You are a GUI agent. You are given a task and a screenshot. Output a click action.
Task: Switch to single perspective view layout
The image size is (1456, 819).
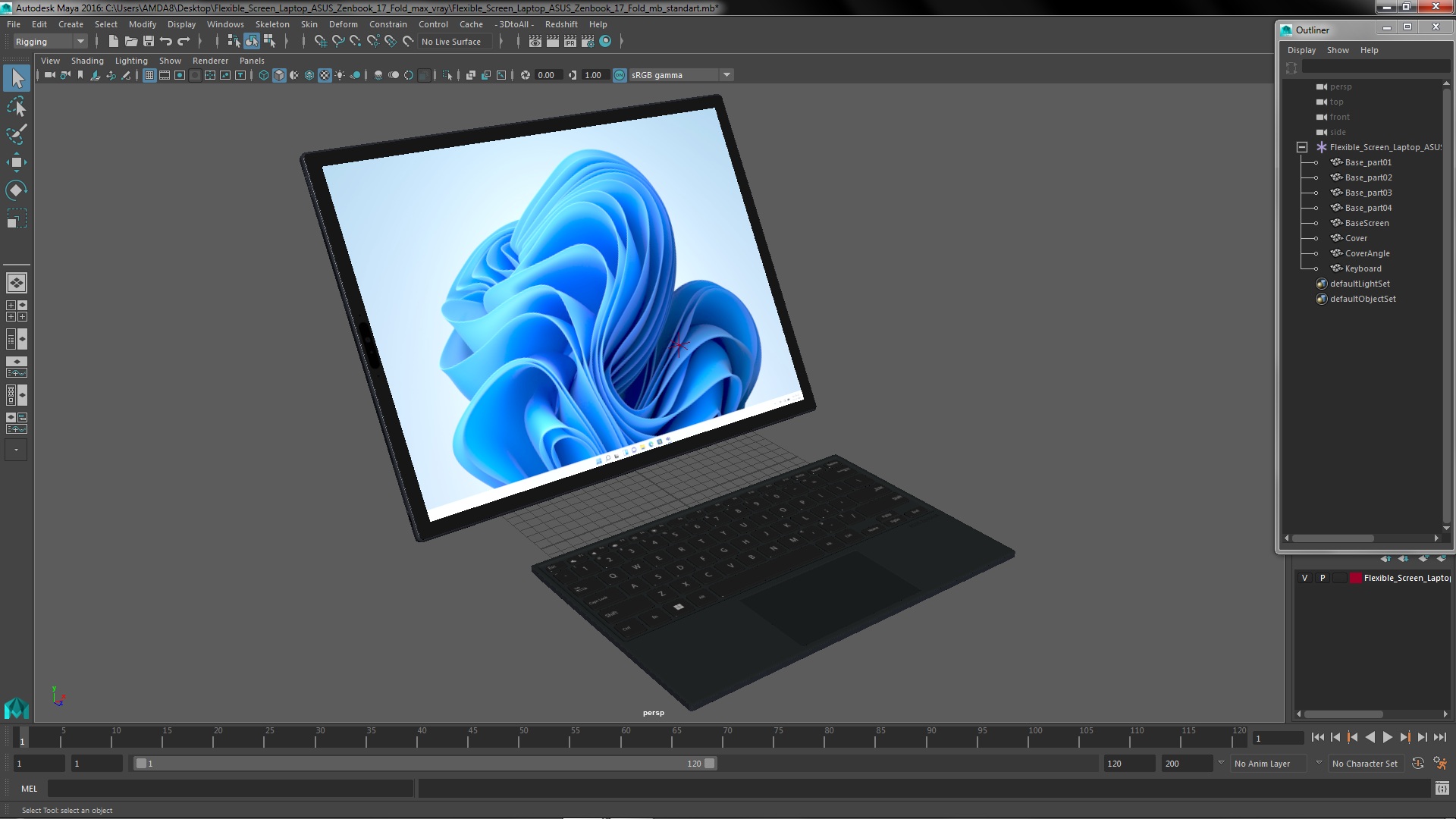17,283
